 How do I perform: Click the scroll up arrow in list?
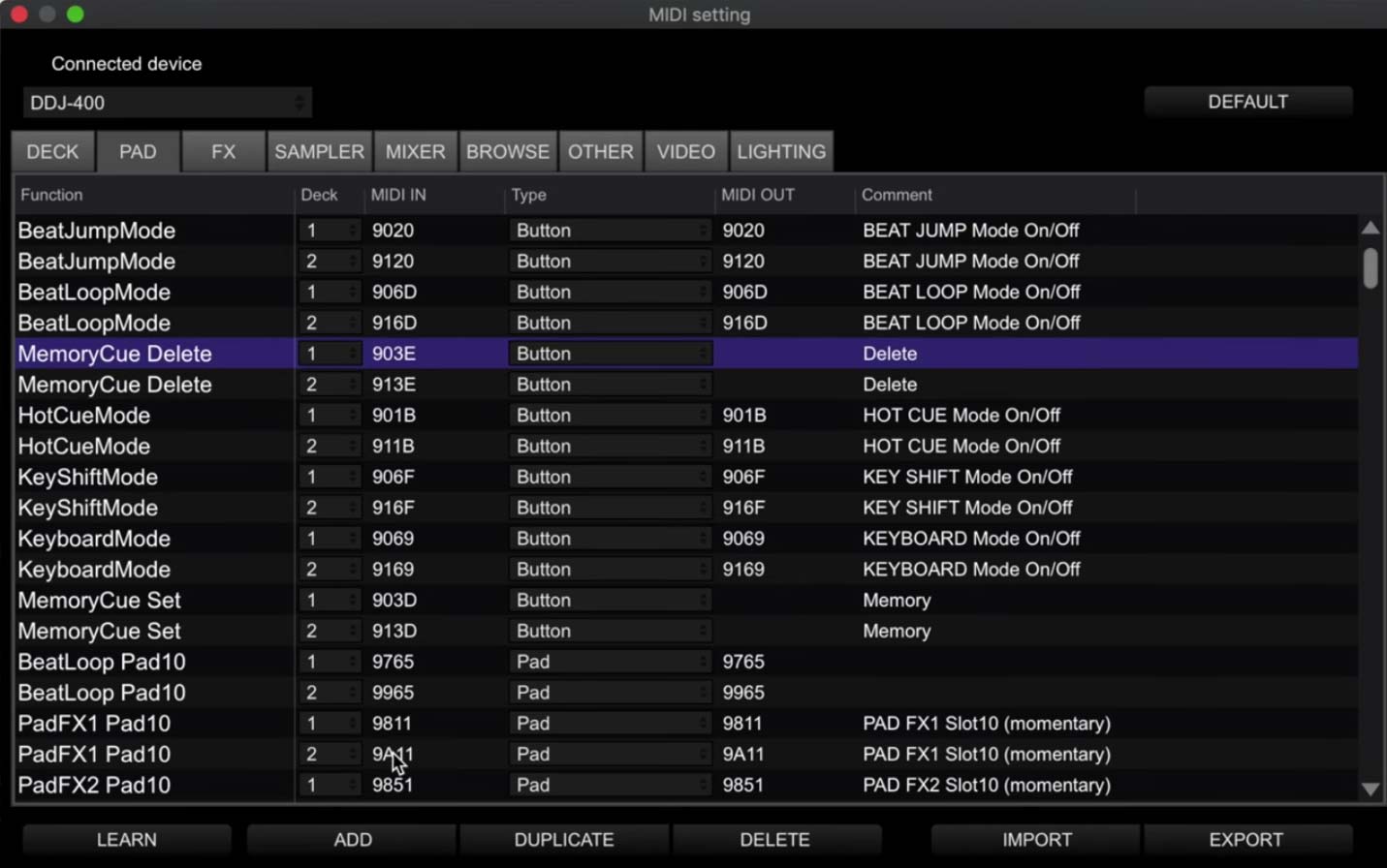pos(1370,229)
